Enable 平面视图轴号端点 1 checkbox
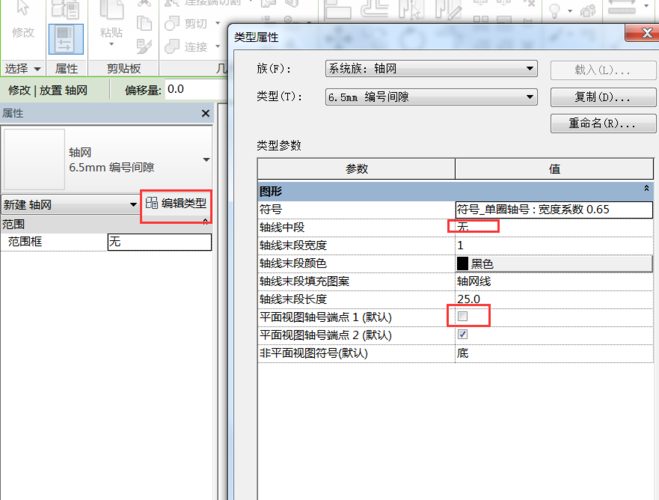The image size is (659, 500). click(x=463, y=316)
